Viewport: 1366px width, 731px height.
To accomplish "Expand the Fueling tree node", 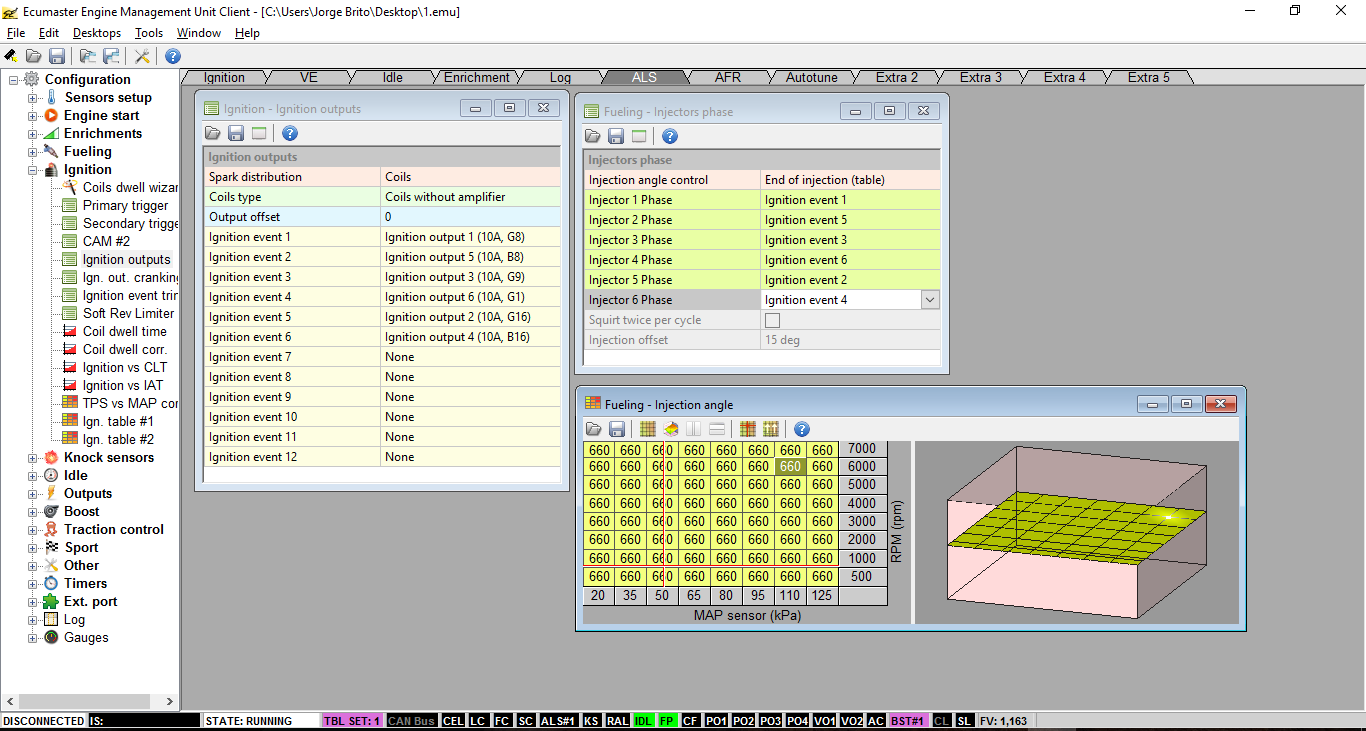I will pyautogui.click(x=33, y=152).
